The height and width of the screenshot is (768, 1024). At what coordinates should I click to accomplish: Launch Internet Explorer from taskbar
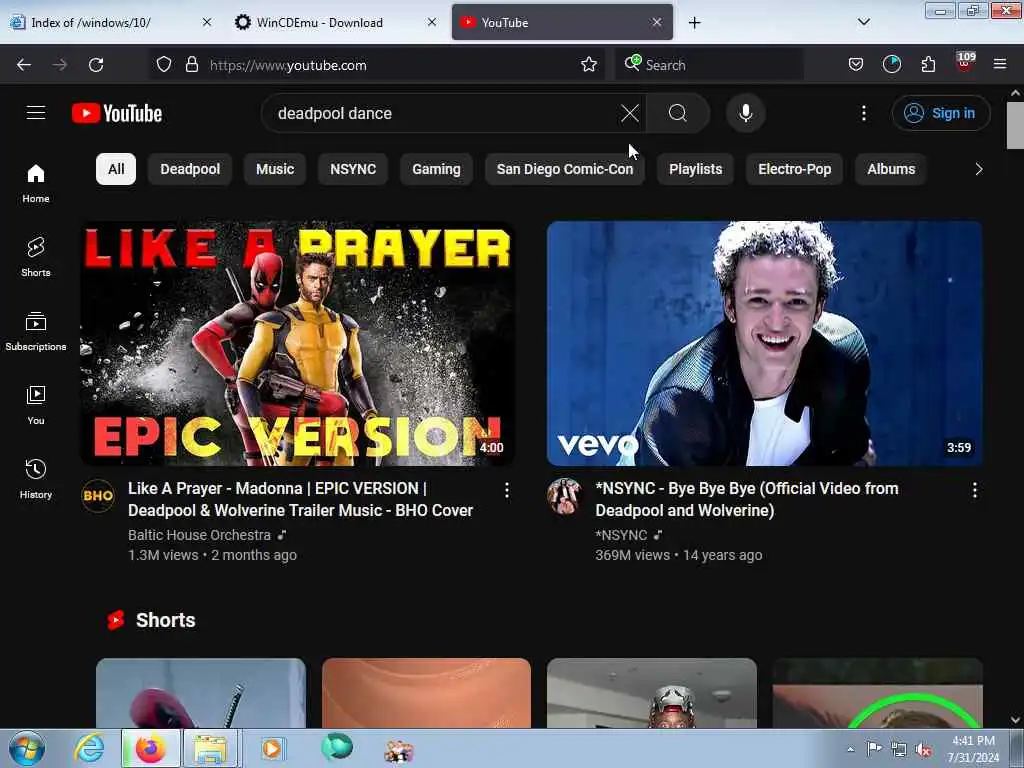(89, 748)
